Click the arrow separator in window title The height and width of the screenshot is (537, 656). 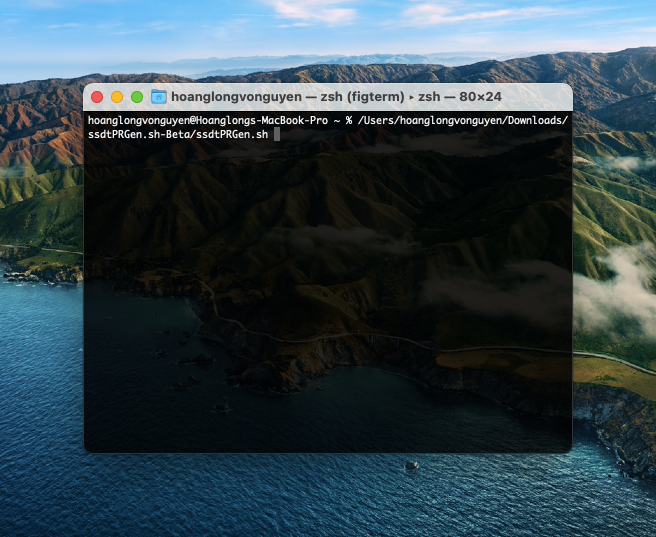tap(413, 97)
